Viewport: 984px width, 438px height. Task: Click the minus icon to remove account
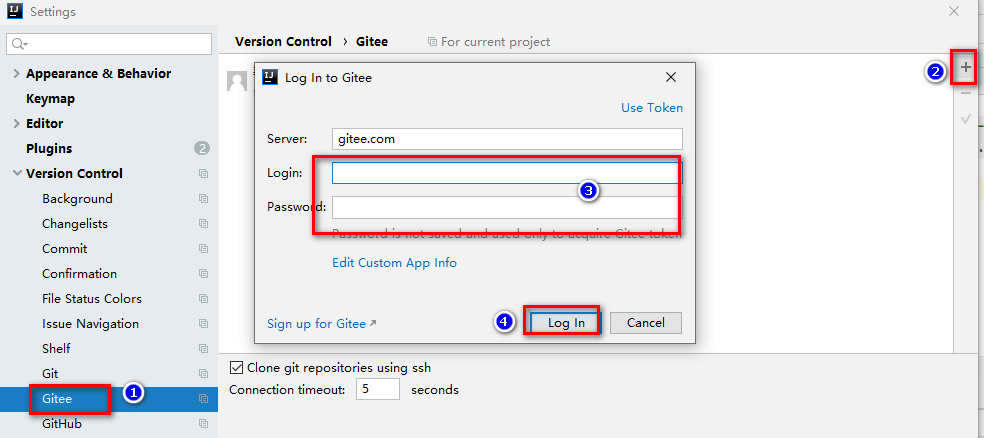click(x=965, y=93)
